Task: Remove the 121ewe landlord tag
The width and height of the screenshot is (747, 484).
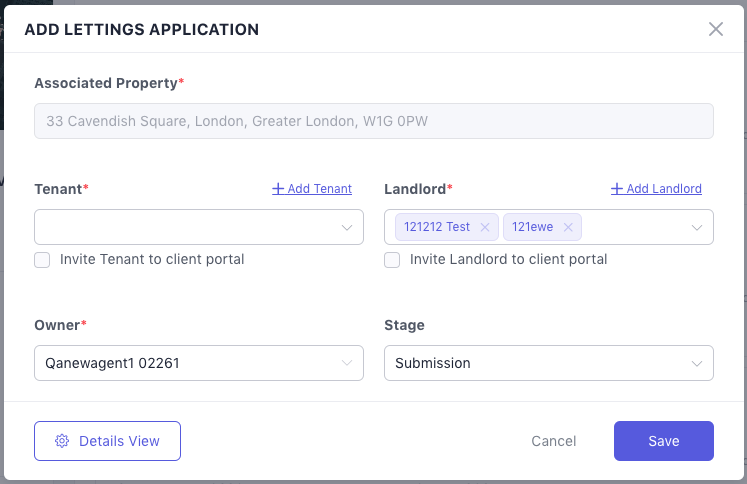Action: (x=568, y=227)
